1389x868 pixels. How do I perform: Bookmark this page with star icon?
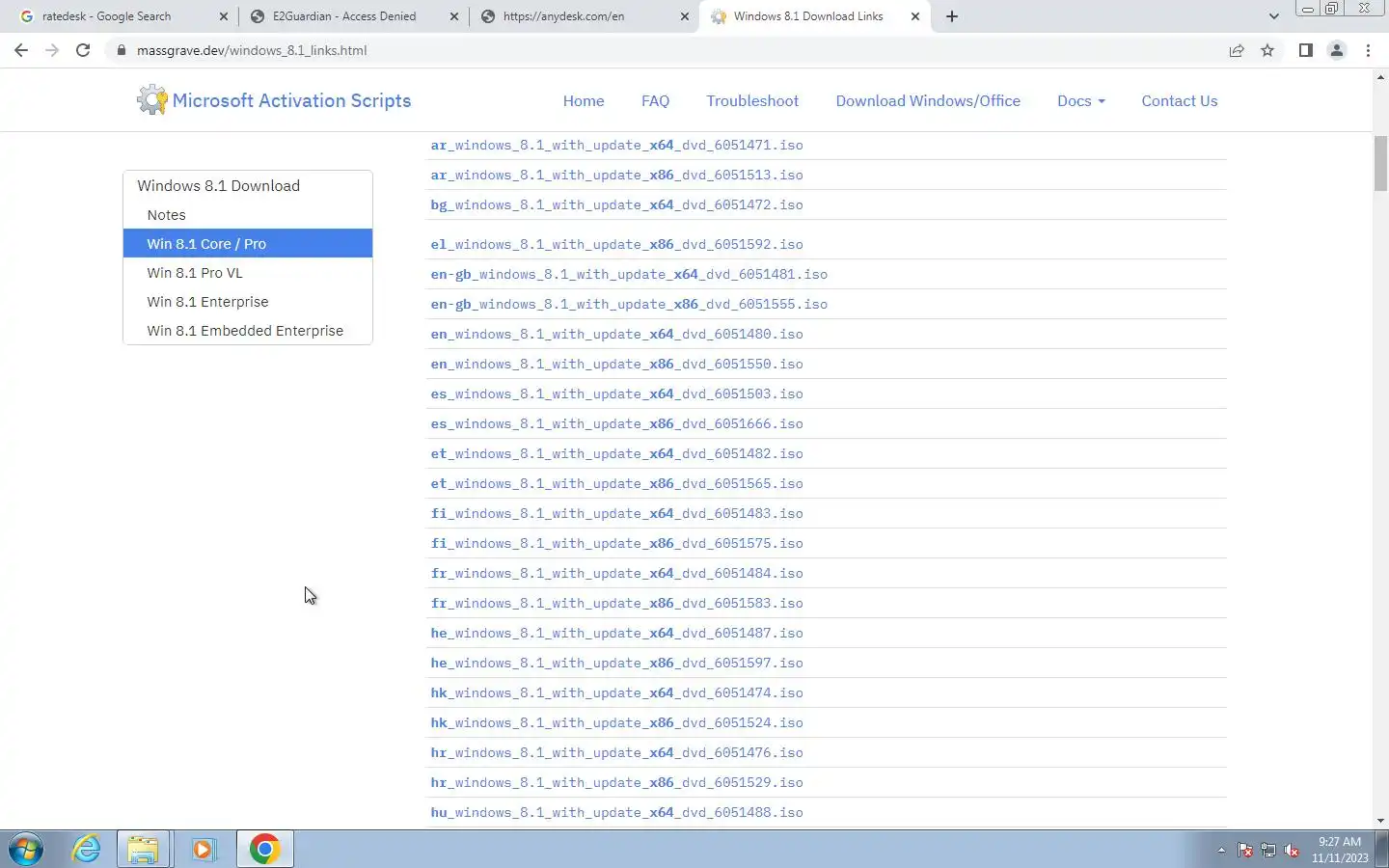point(1267,50)
